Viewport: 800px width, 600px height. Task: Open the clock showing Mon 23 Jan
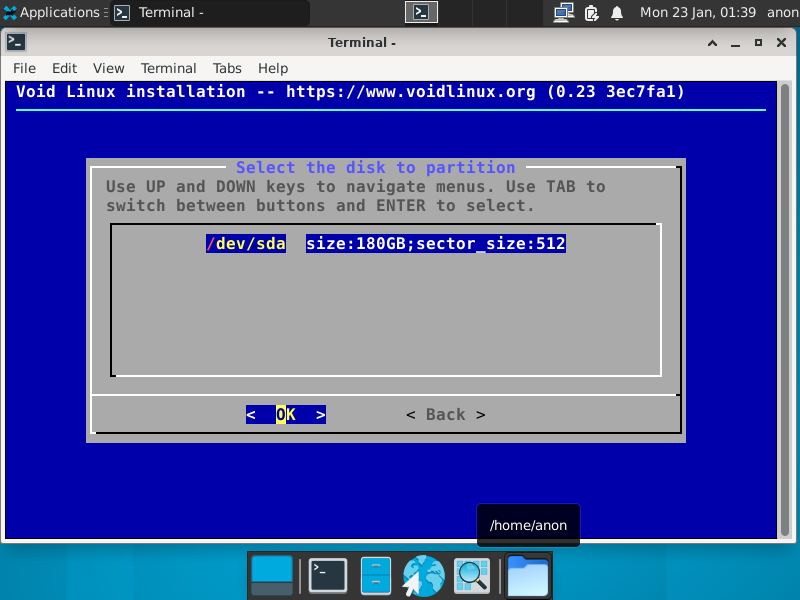[x=697, y=12]
